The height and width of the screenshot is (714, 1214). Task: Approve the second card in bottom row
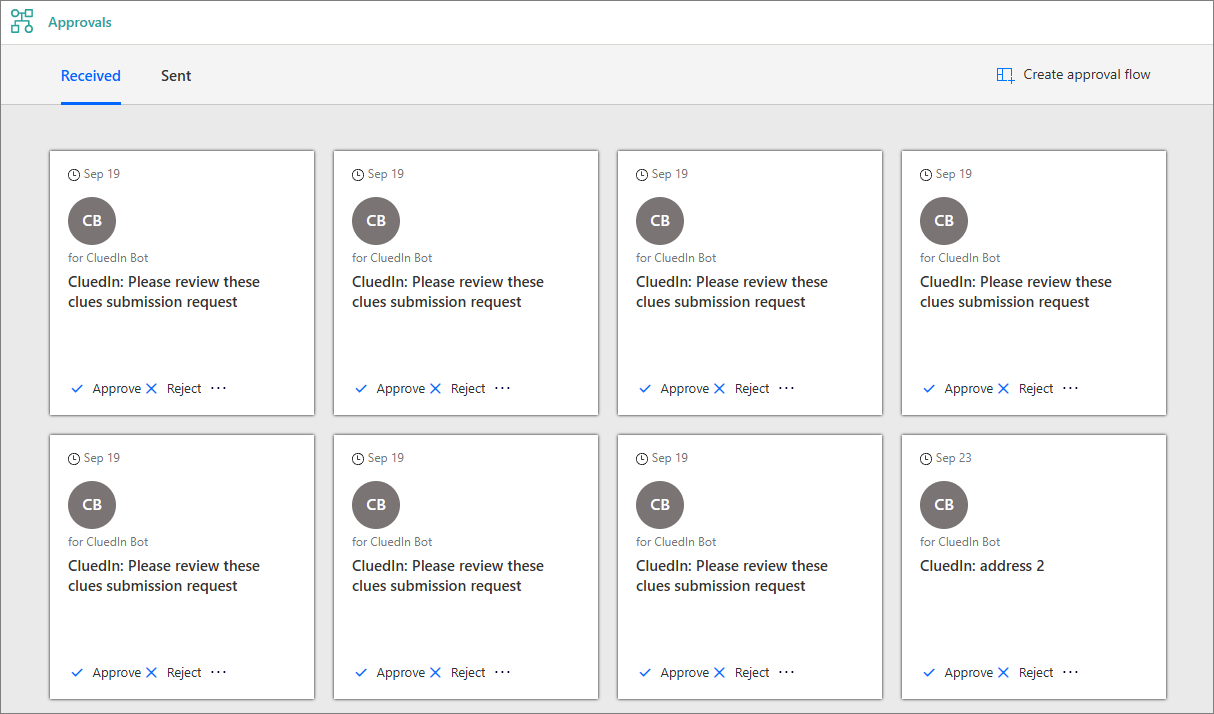(x=390, y=673)
